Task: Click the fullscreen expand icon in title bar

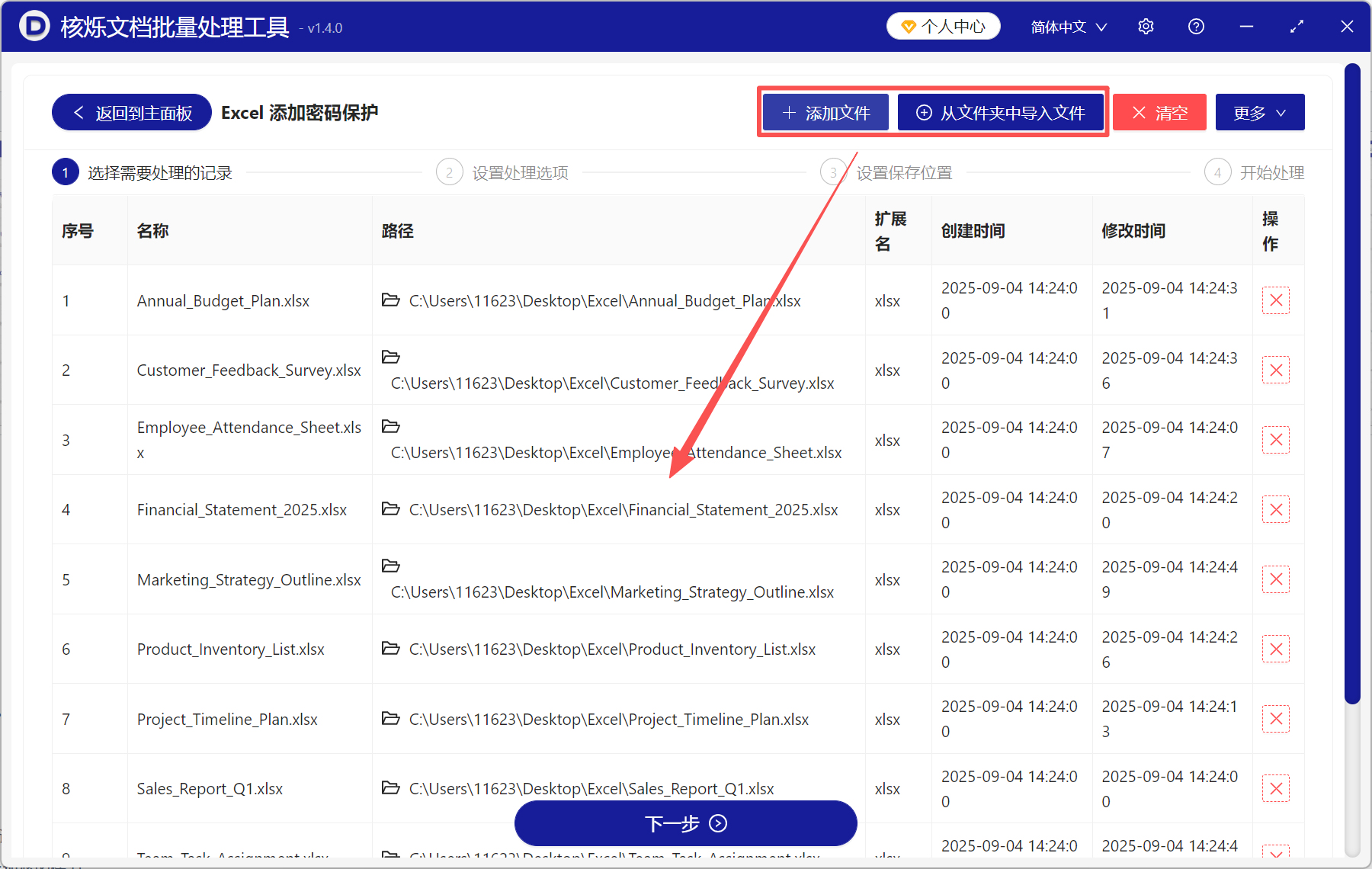Action: coord(1297,26)
